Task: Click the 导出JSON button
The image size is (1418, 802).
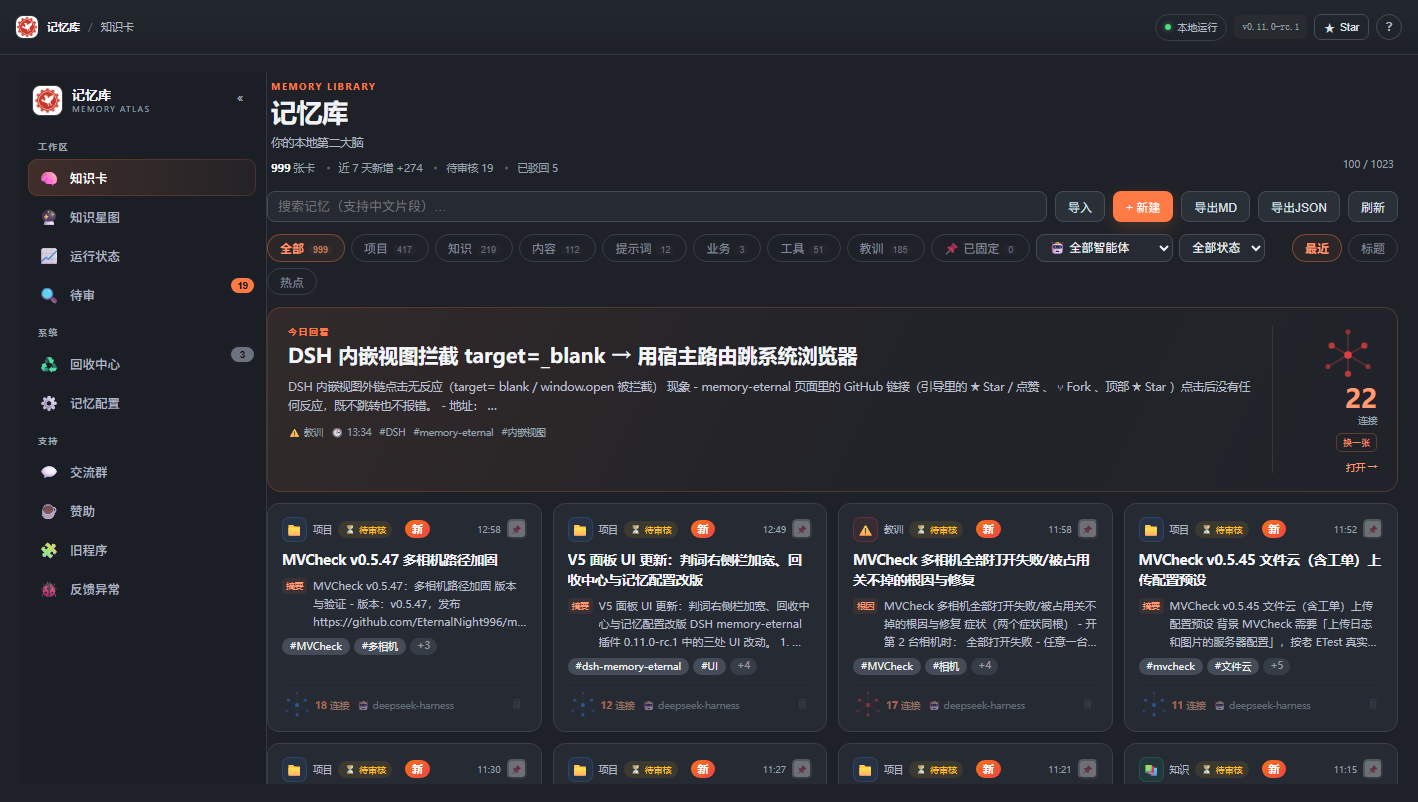Action: pos(1299,207)
